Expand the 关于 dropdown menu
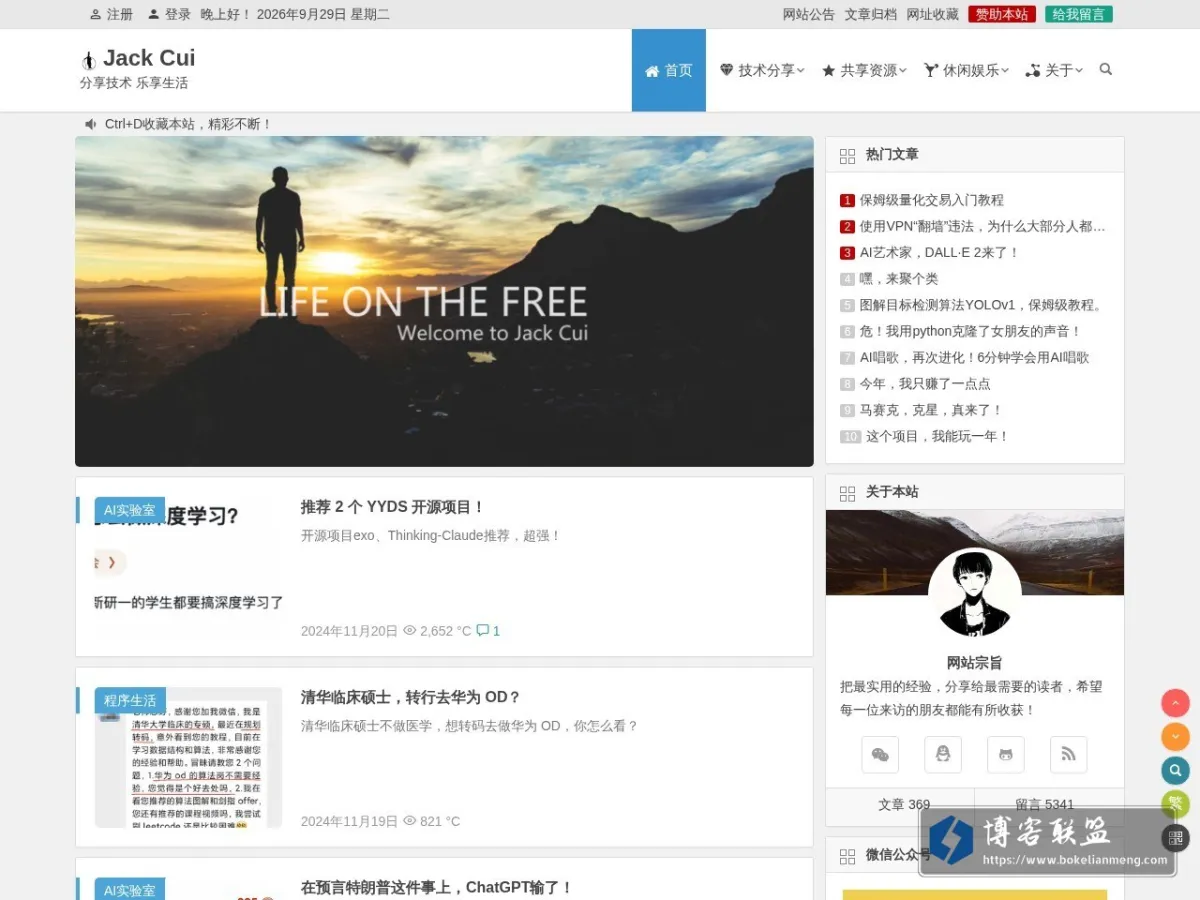1200x900 pixels. 1054,70
